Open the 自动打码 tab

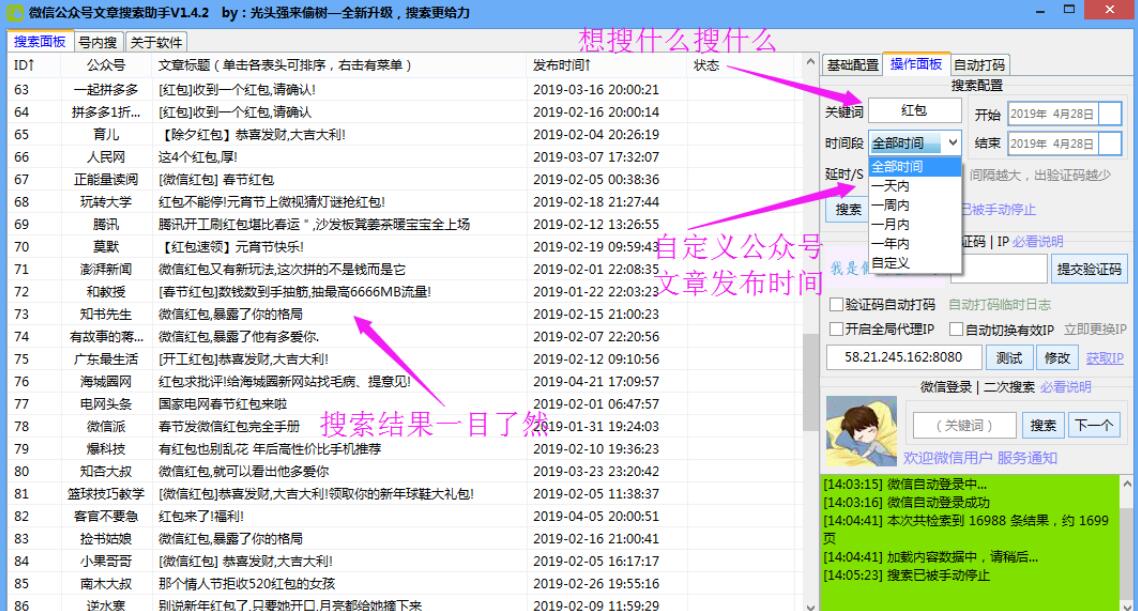coord(979,65)
